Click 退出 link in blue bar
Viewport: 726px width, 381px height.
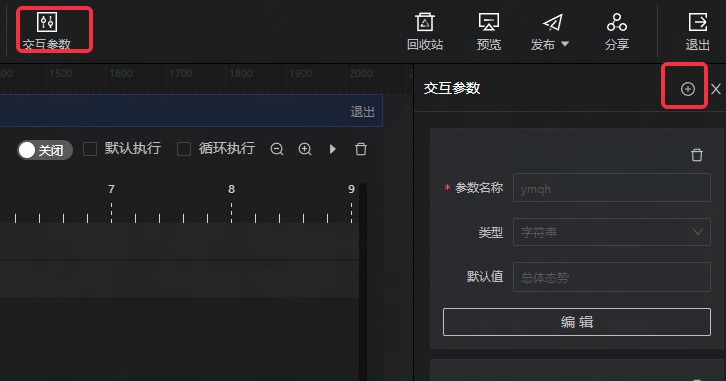click(x=362, y=112)
